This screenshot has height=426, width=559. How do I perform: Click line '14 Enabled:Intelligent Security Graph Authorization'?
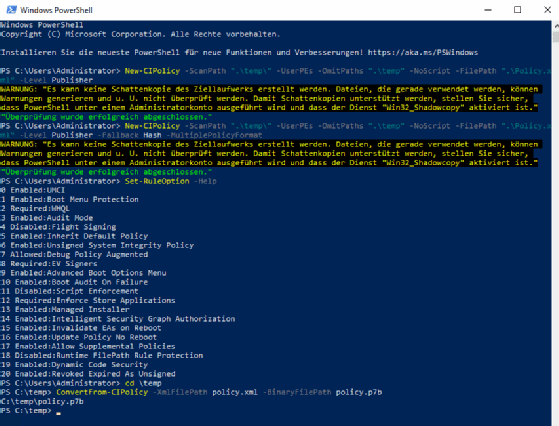(x=118, y=319)
